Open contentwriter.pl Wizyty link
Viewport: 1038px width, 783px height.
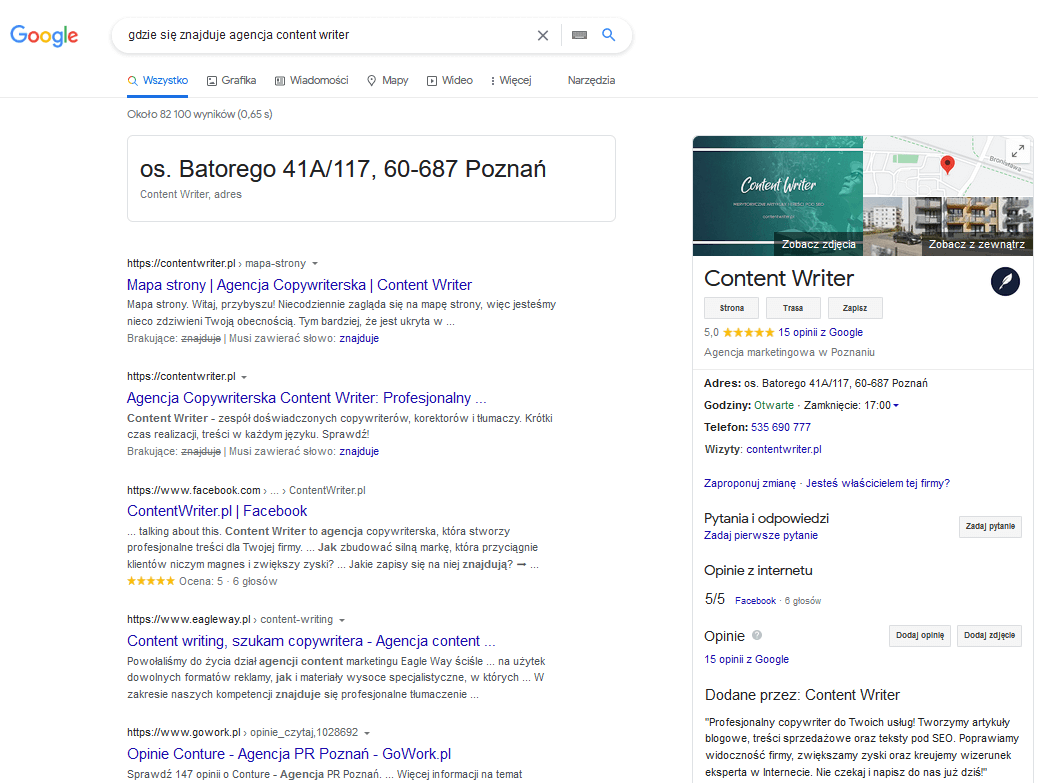[x=784, y=449]
